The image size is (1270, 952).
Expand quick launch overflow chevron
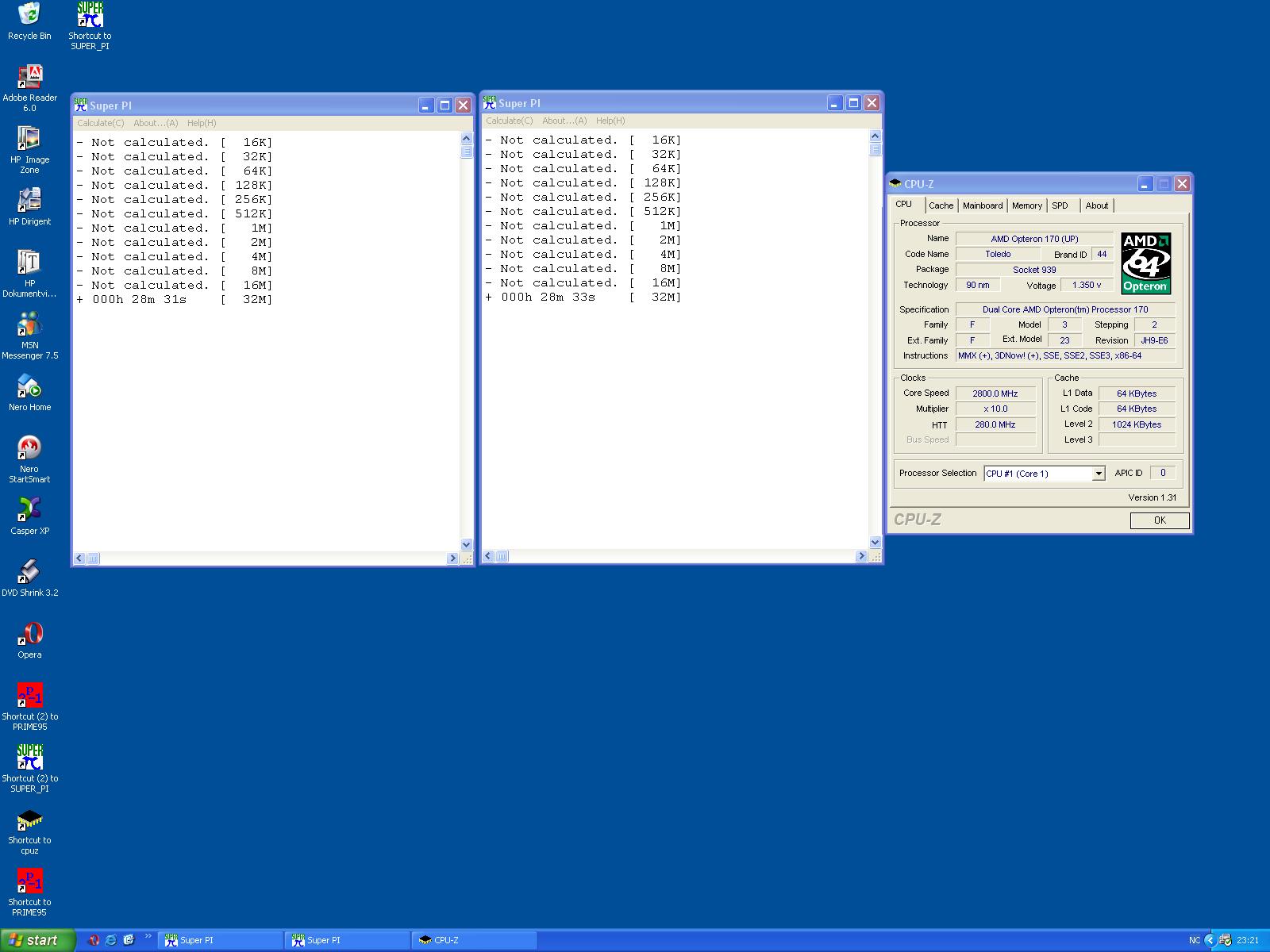[148, 937]
